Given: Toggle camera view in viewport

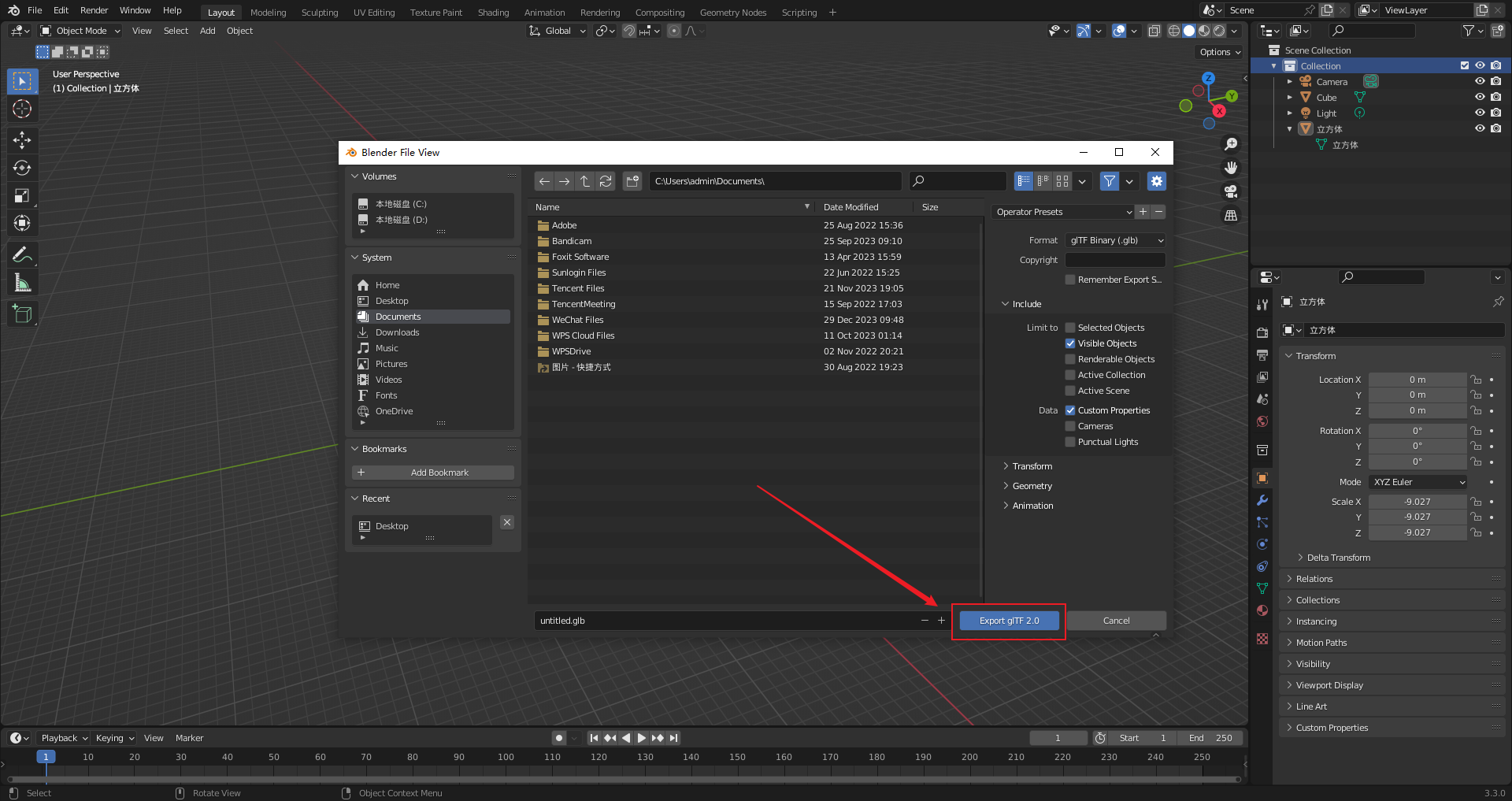Looking at the screenshot, I should coord(1231,191).
